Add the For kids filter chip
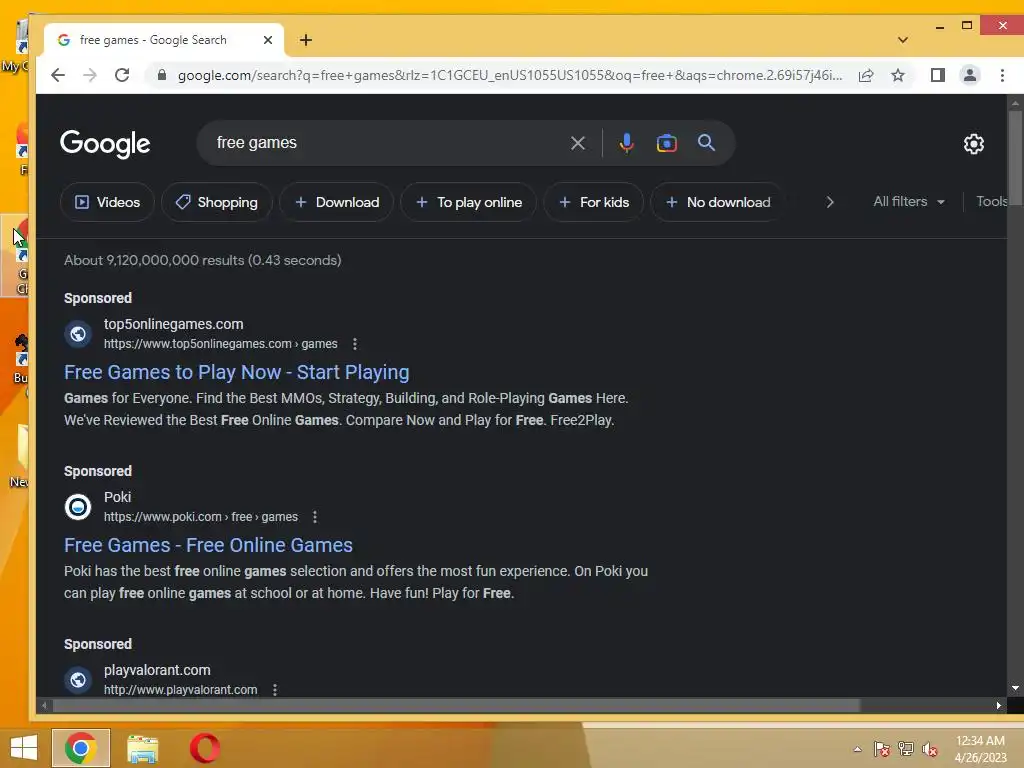Image resolution: width=1024 pixels, height=768 pixels. coord(594,202)
